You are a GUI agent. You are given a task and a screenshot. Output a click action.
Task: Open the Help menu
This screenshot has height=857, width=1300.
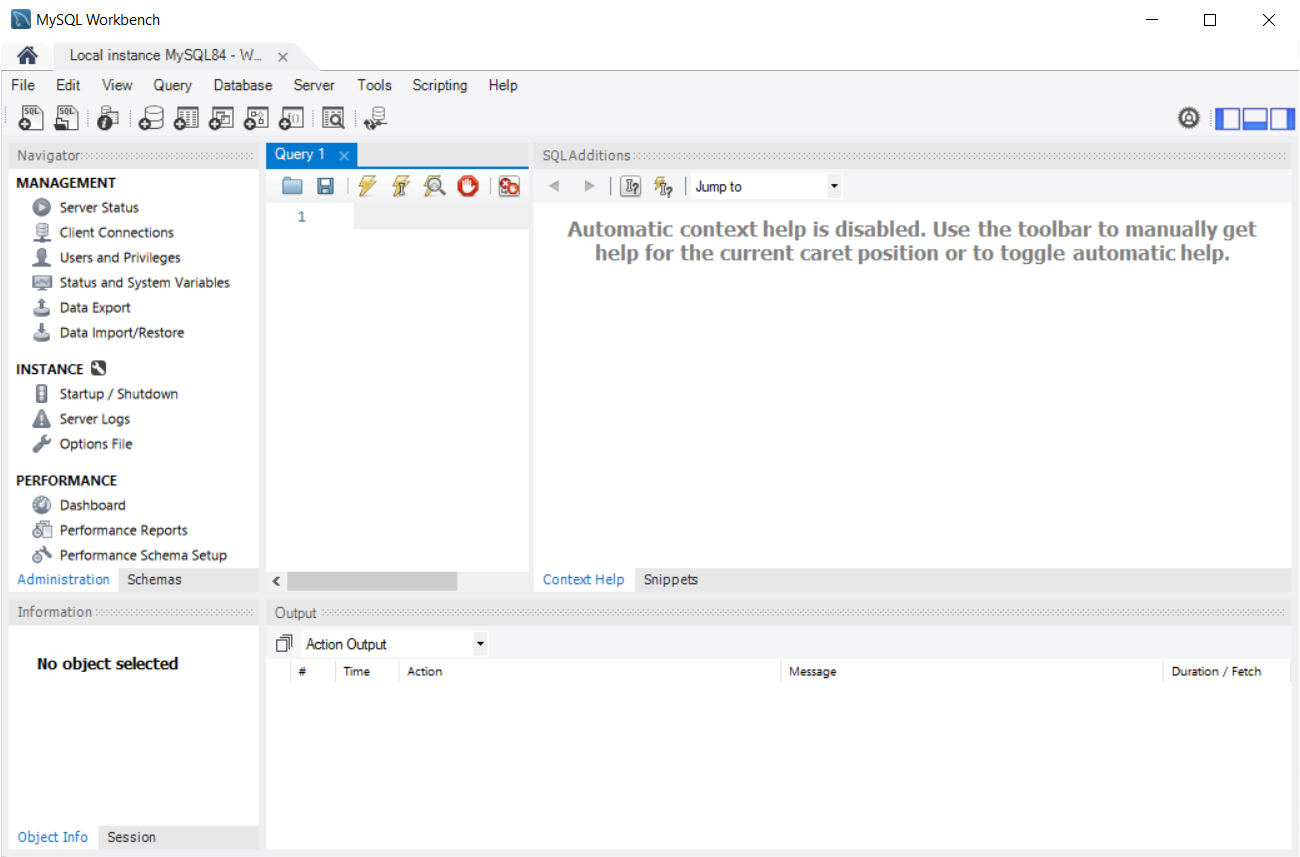(x=503, y=85)
